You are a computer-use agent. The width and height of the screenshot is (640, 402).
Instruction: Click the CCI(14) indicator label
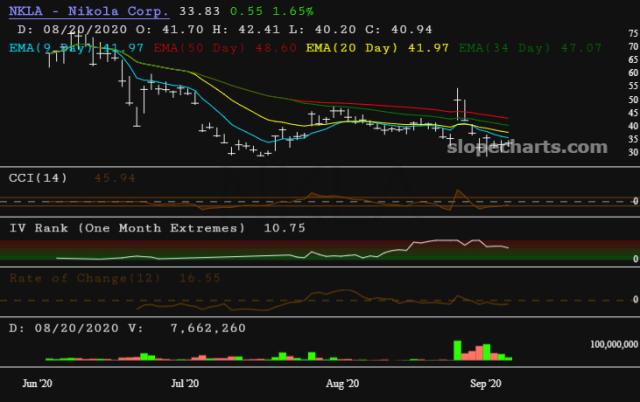(x=38, y=178)
